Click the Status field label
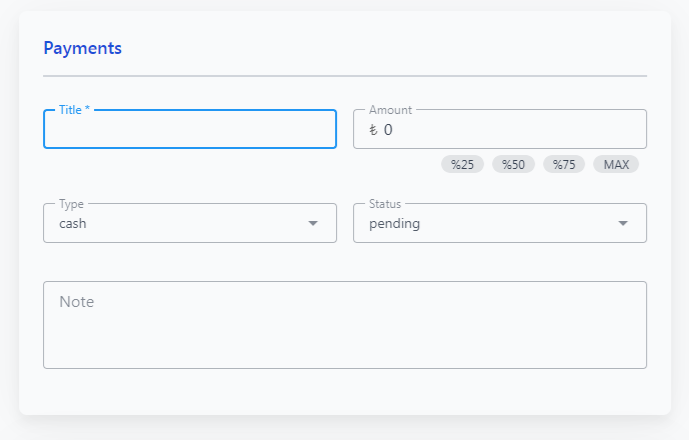 click(385, 204)
